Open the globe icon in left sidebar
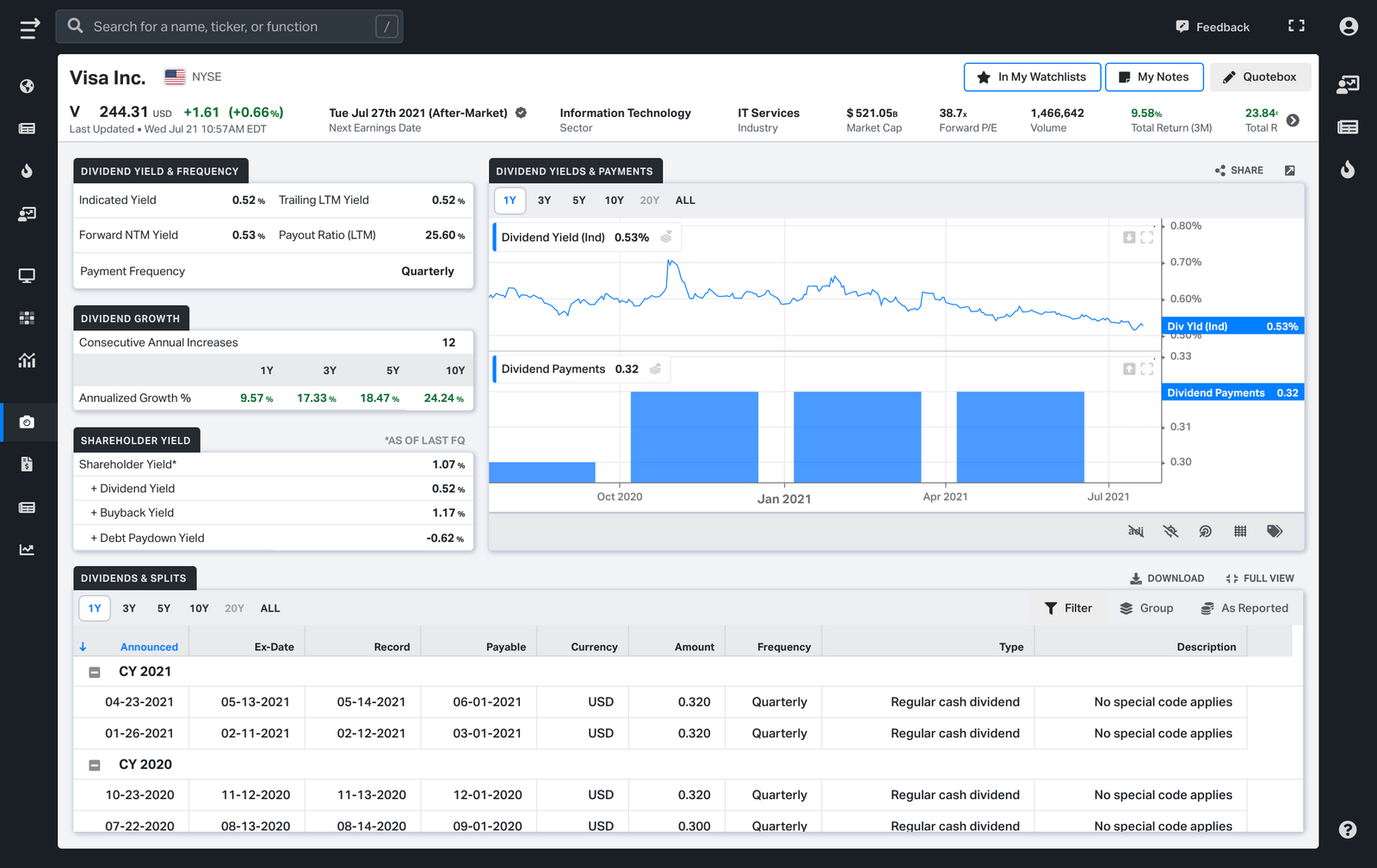 click(27, 86)
